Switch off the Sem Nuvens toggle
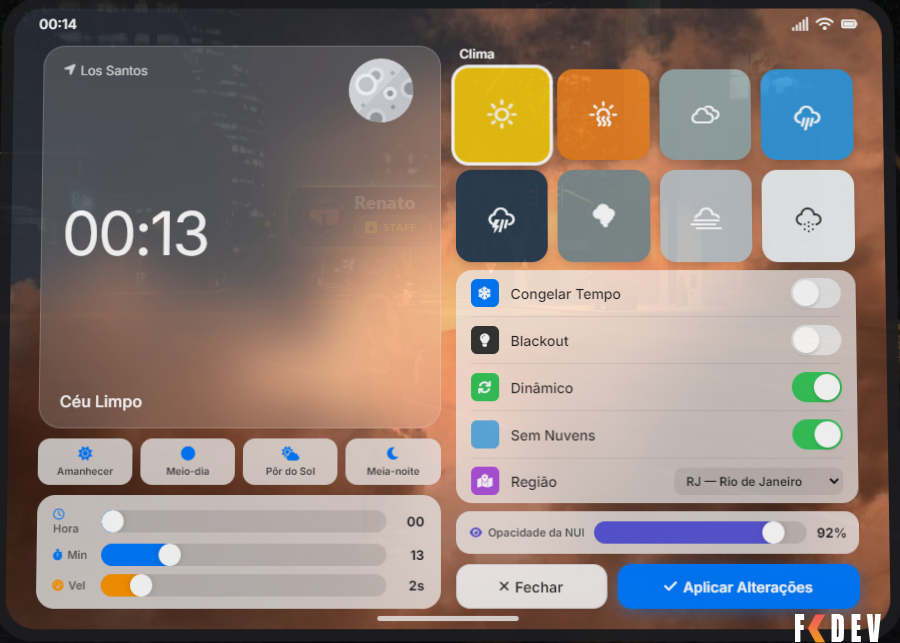The width and height of the screenshot is (900, 643). pos(816,435)
